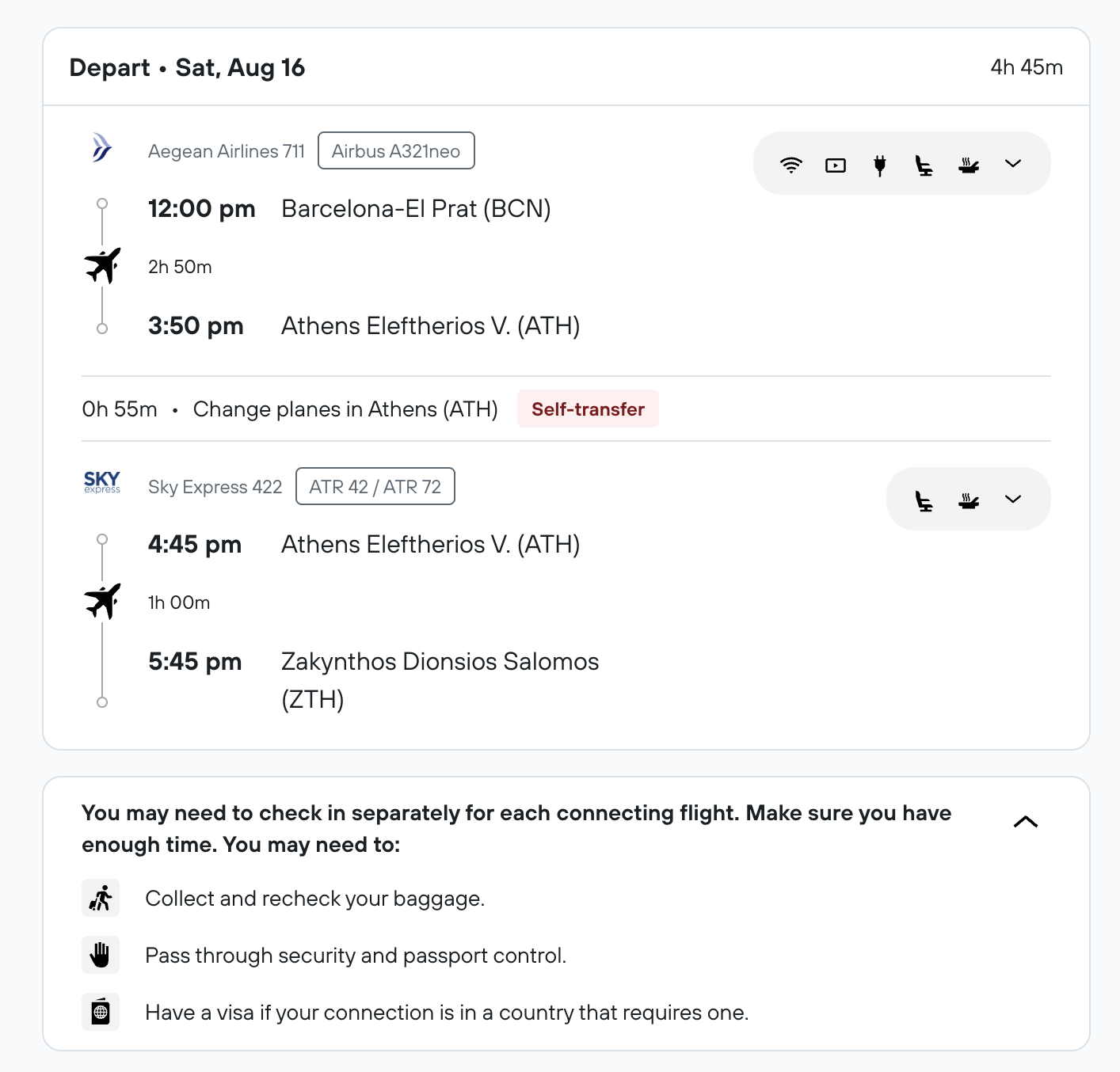Image resolution: width=1120 pixels, height=1072 pixels.
Task: Click the Sky Express logo
Action: coord(102,482)
